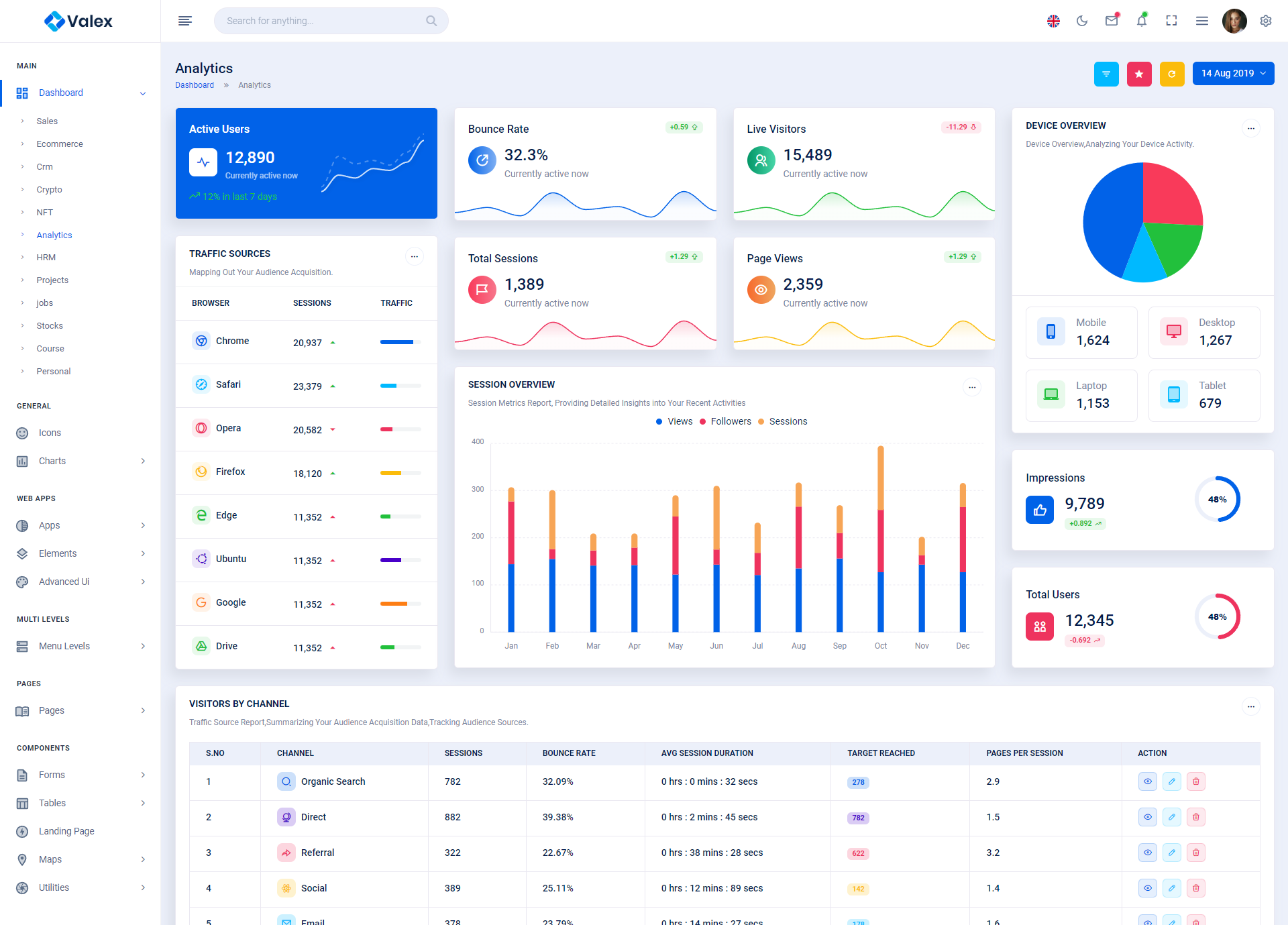Open Traffic Sources options menu
This screenshot has width=1288, height=925.
415,256
